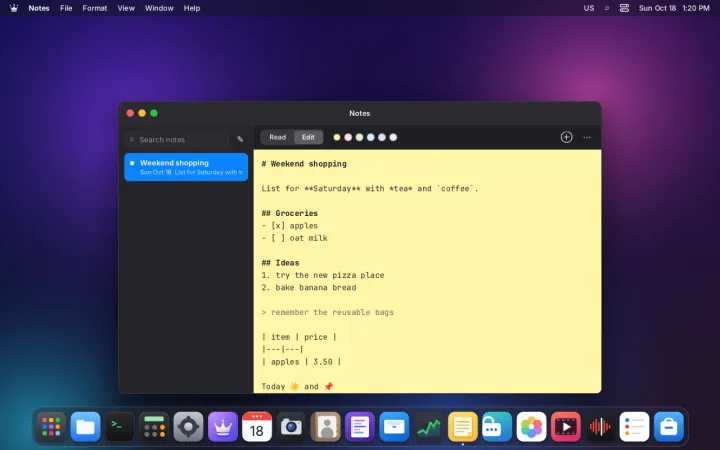Open the Notes app menu
Image resolution: width=720 pixels, height=450 pixels.
click(x=39, y=8)
